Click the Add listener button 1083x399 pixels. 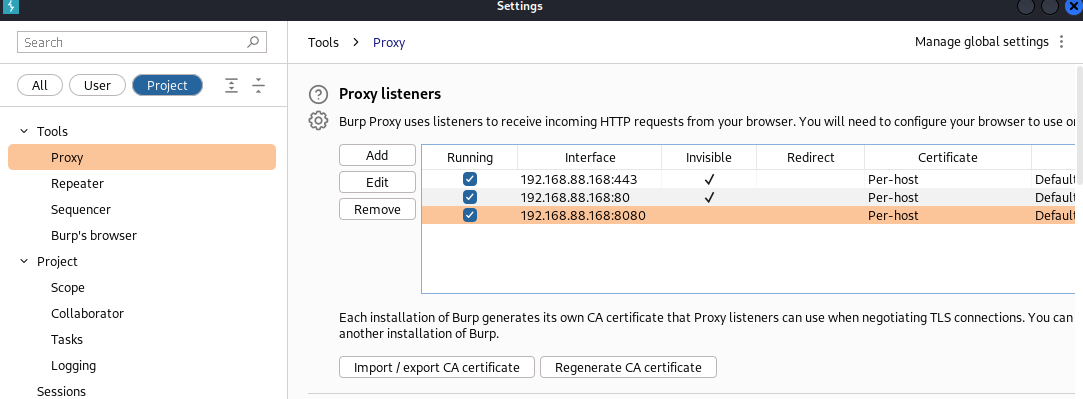tap(377, 155)
